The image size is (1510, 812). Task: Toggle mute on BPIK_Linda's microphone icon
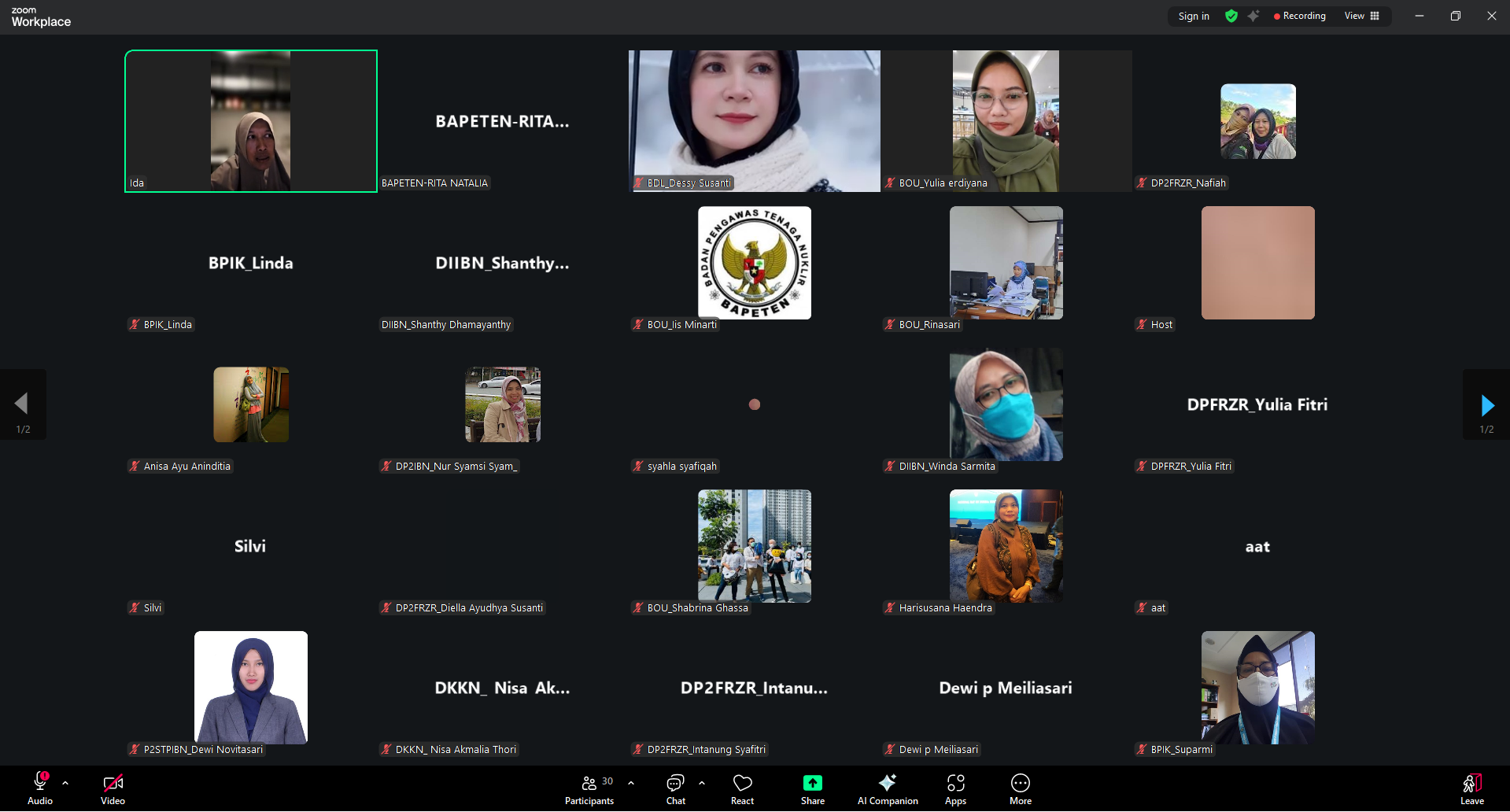click(135, 324)
